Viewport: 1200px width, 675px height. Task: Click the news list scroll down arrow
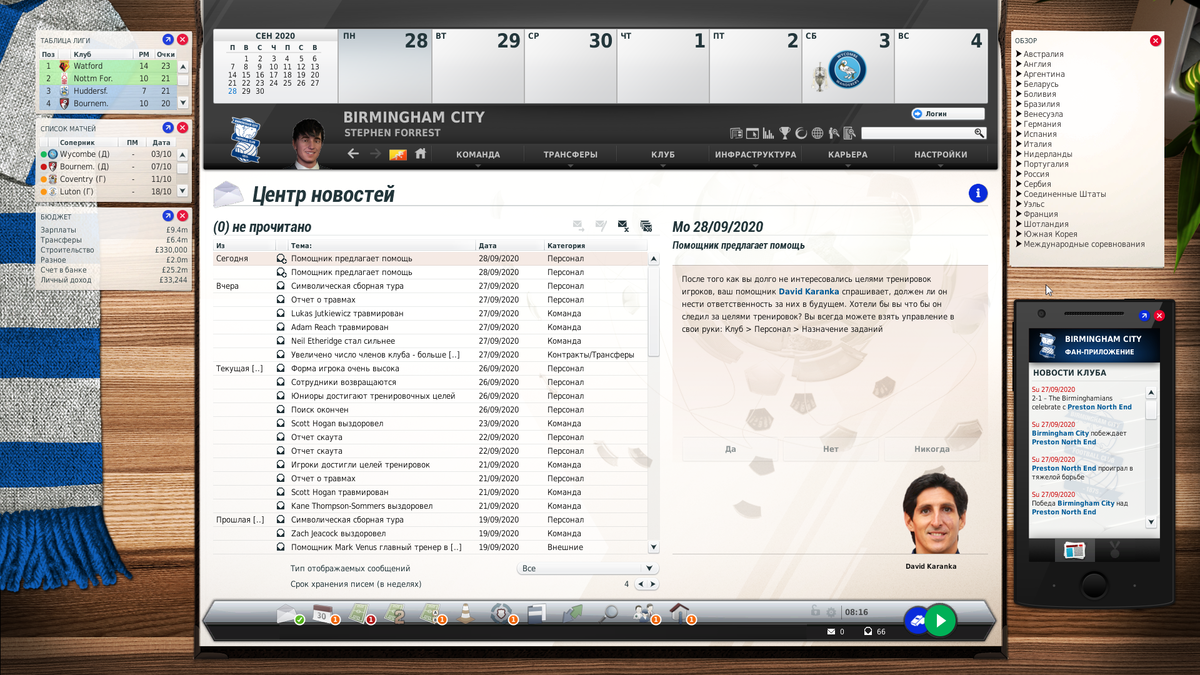pos(653,547)
